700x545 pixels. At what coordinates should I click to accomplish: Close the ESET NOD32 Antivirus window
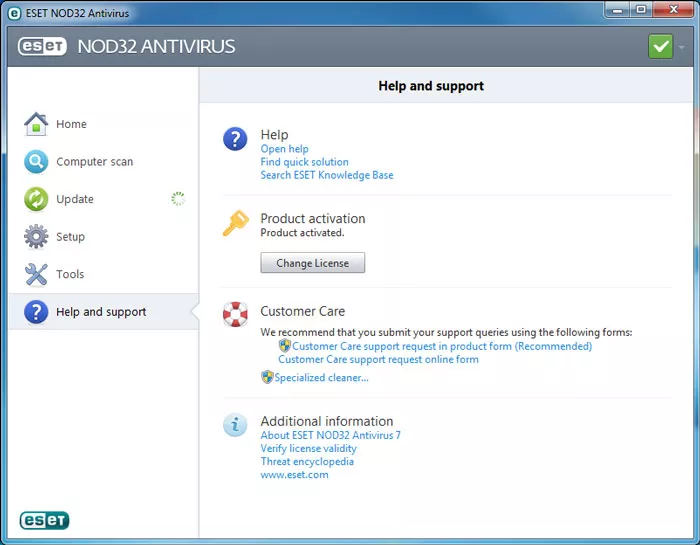click(673, 10)
